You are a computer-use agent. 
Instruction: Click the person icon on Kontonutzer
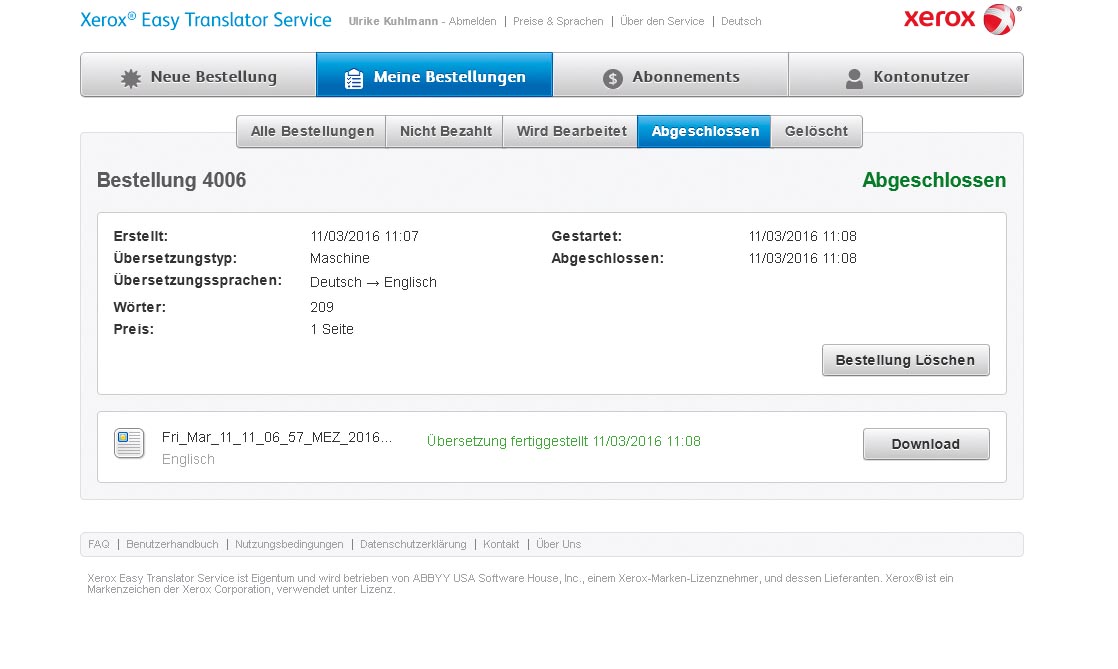coord(854,78)
